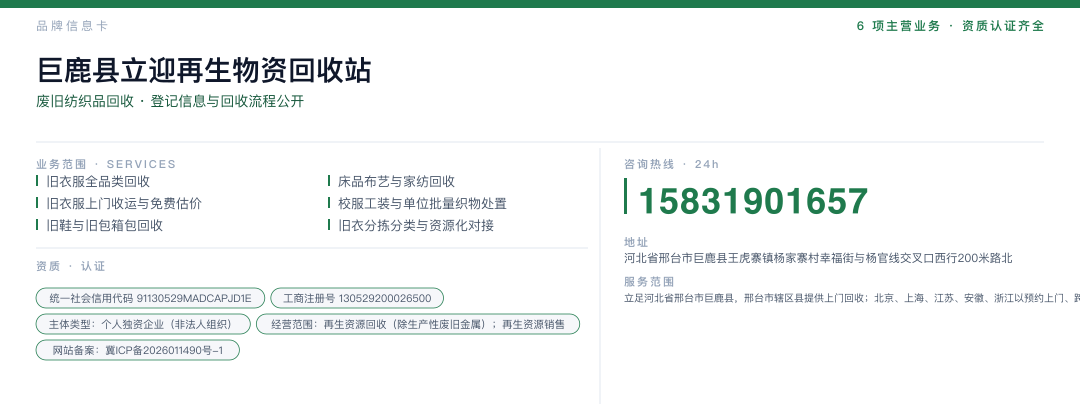1080x420 pixels.
Task: Click the 地址 label
Action: 636,242
